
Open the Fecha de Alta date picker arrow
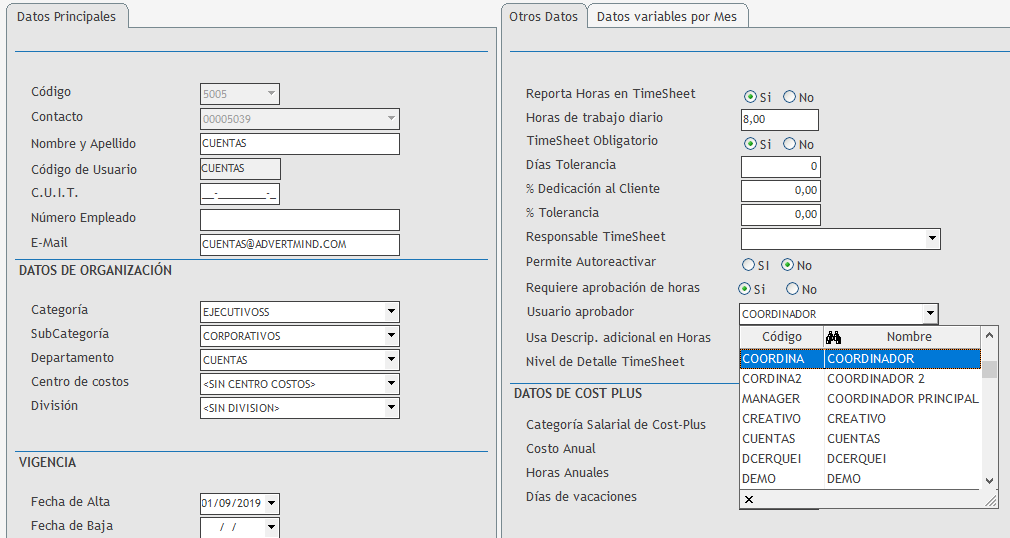point(271,504)
